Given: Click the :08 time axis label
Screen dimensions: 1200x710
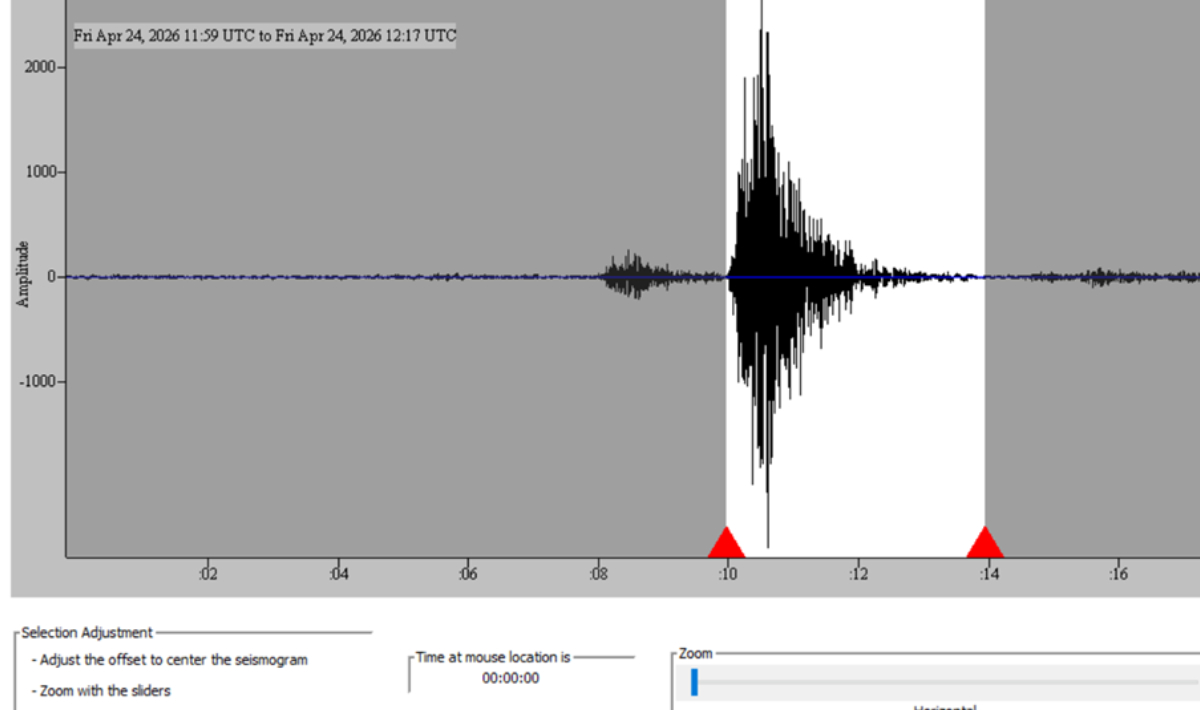Looking at the screenshot, I should click(x=597, y=574).
